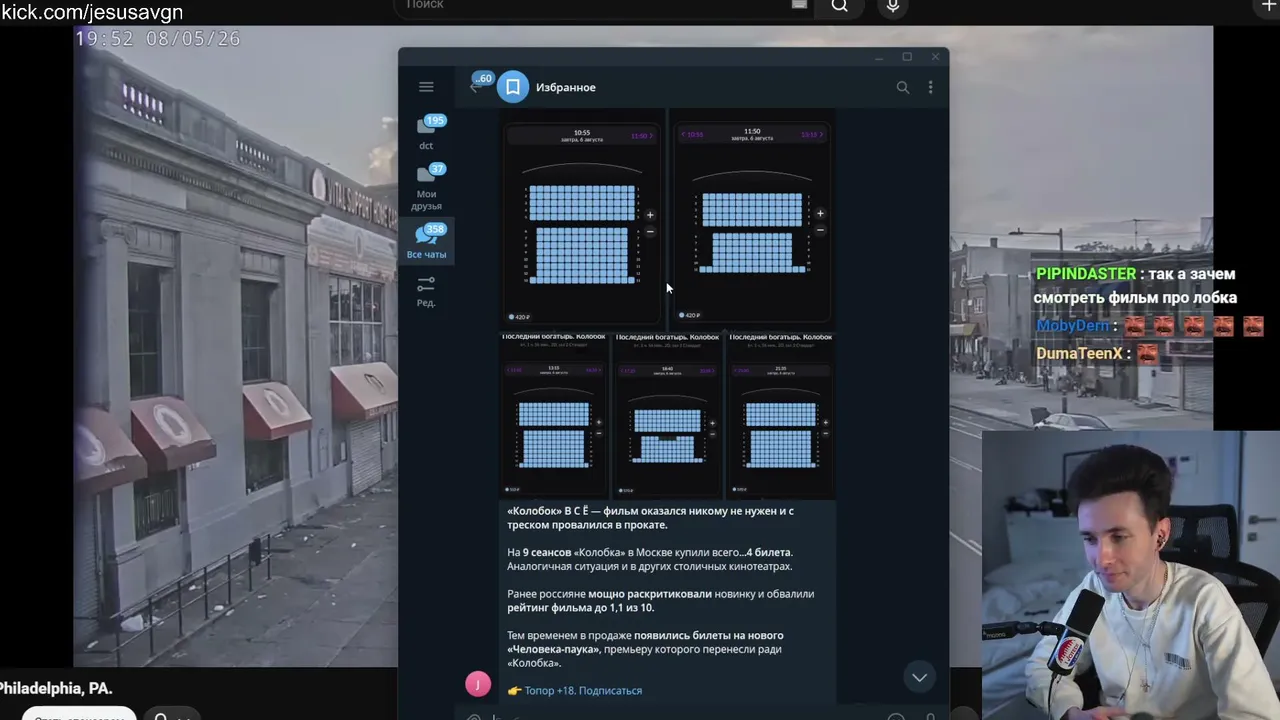Screen dimensions: 1280x720
Task: Click the bold «Человека-паука» text
Action: [552, 649]
